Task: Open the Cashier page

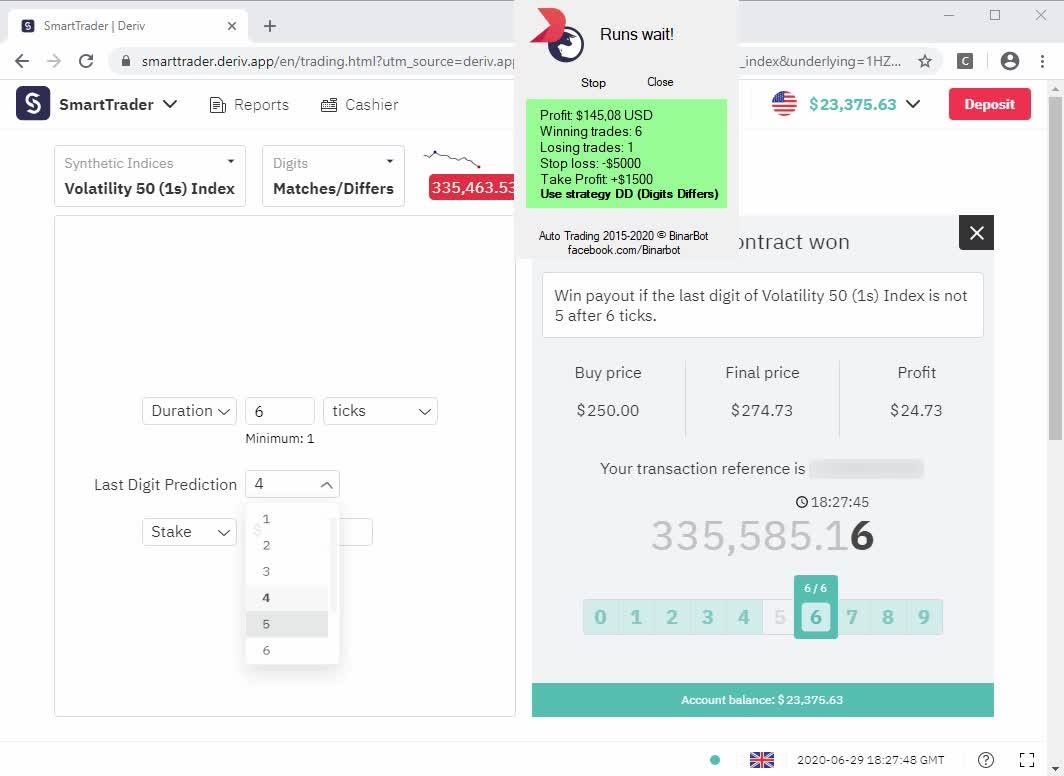Action: 359,105
